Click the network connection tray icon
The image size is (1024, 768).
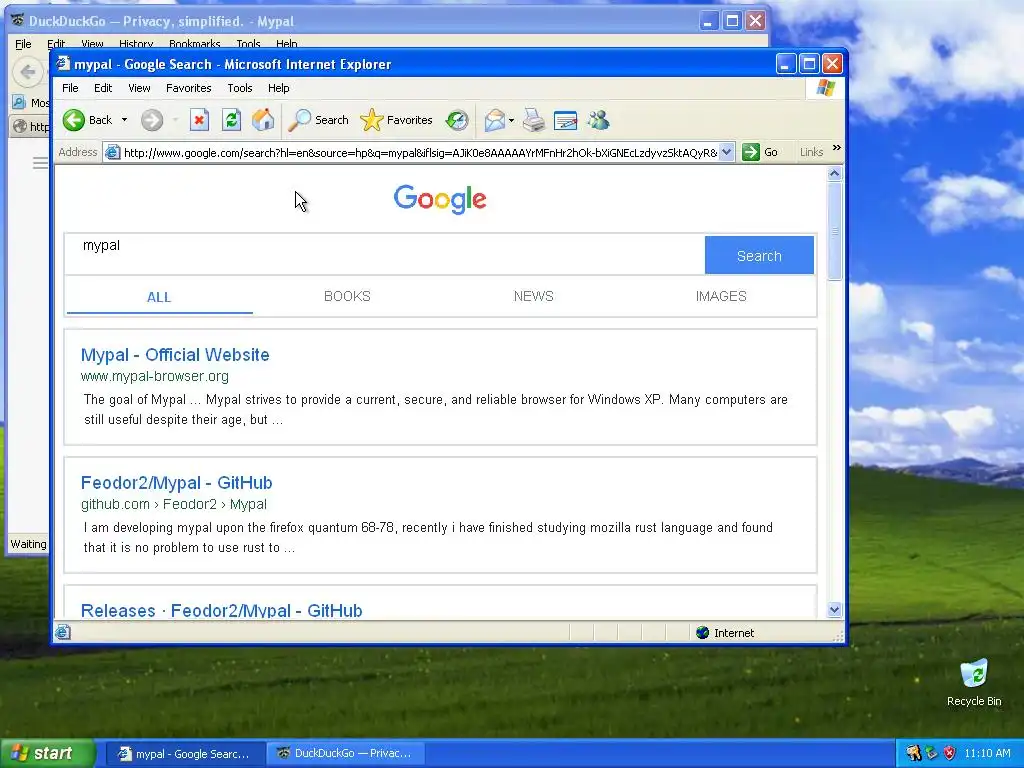931,753
